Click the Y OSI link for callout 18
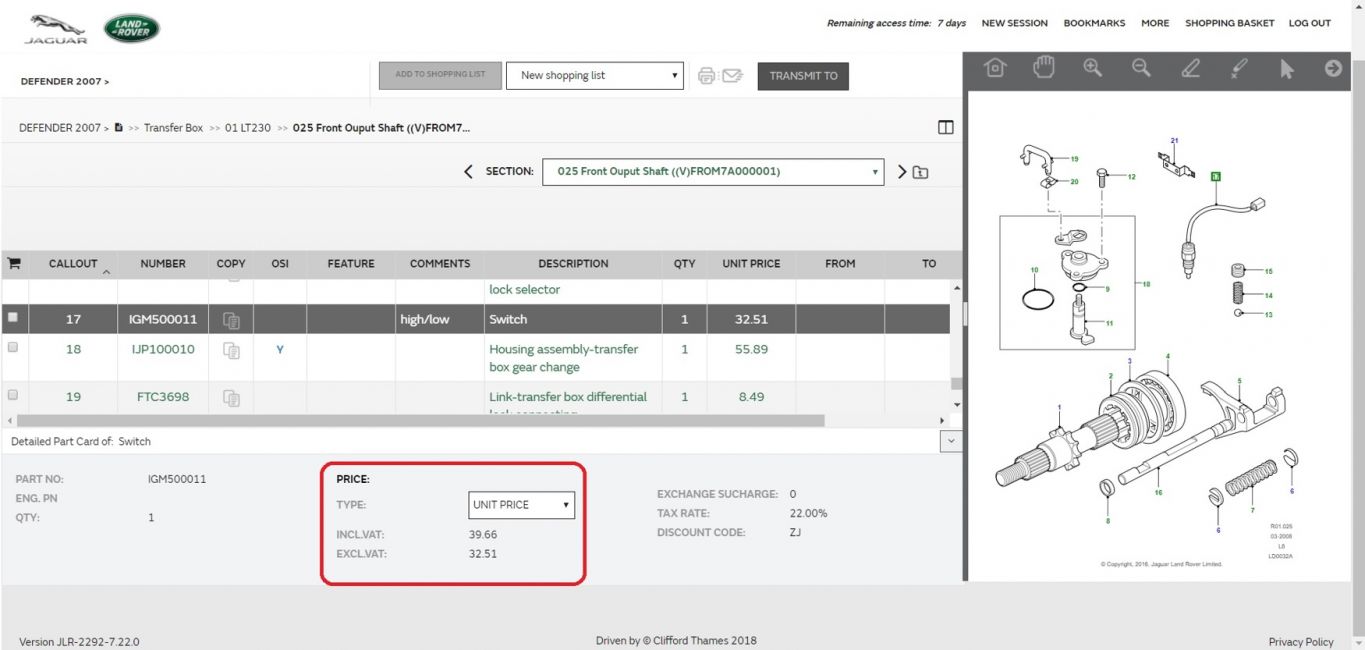 pyautogui.click(x=280, y=349)
